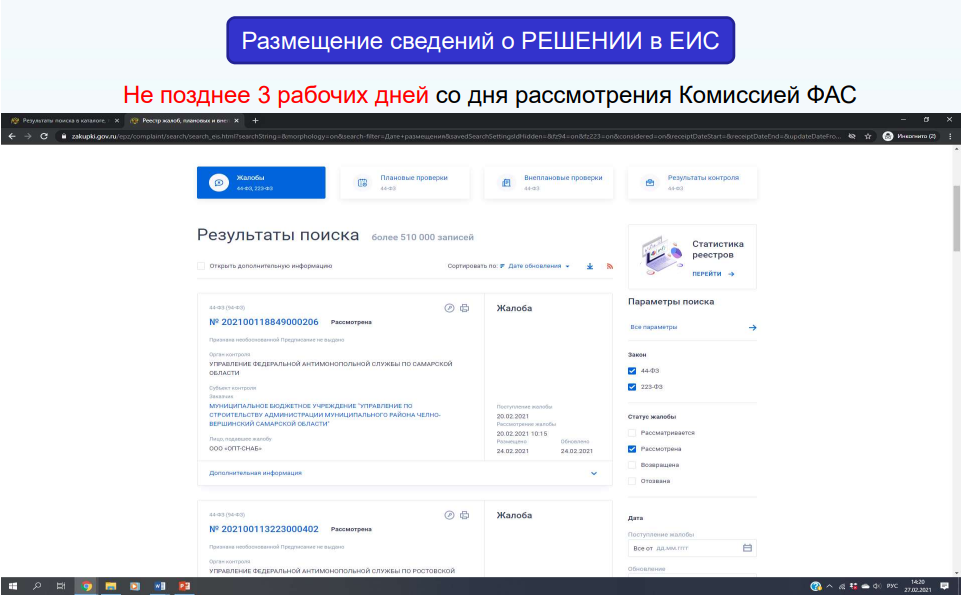This screenshot has width=961, height=600.
Task: Open the RSS feed icon
Action: [608, 266]
